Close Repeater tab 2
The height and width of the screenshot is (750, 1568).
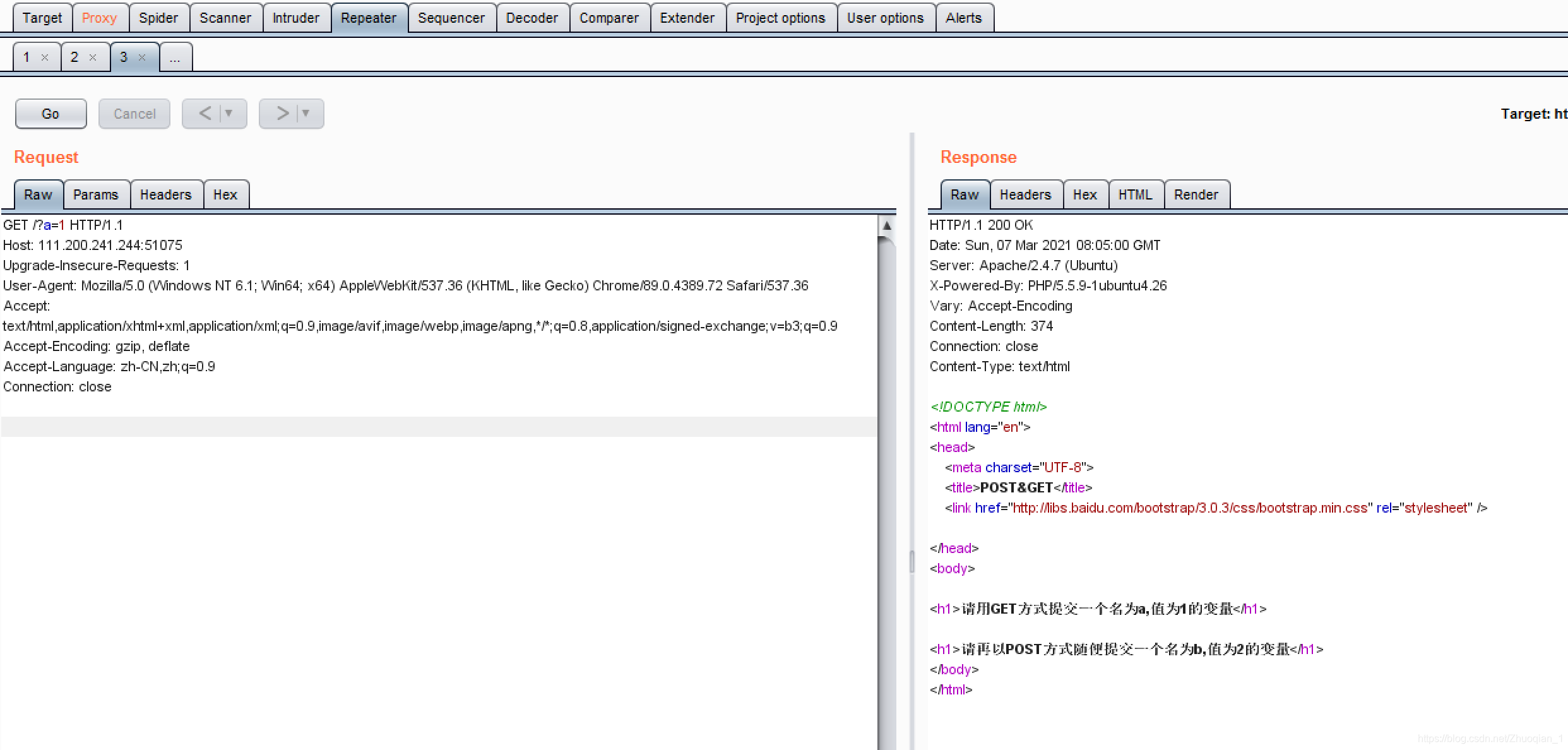tap(93, 57)
